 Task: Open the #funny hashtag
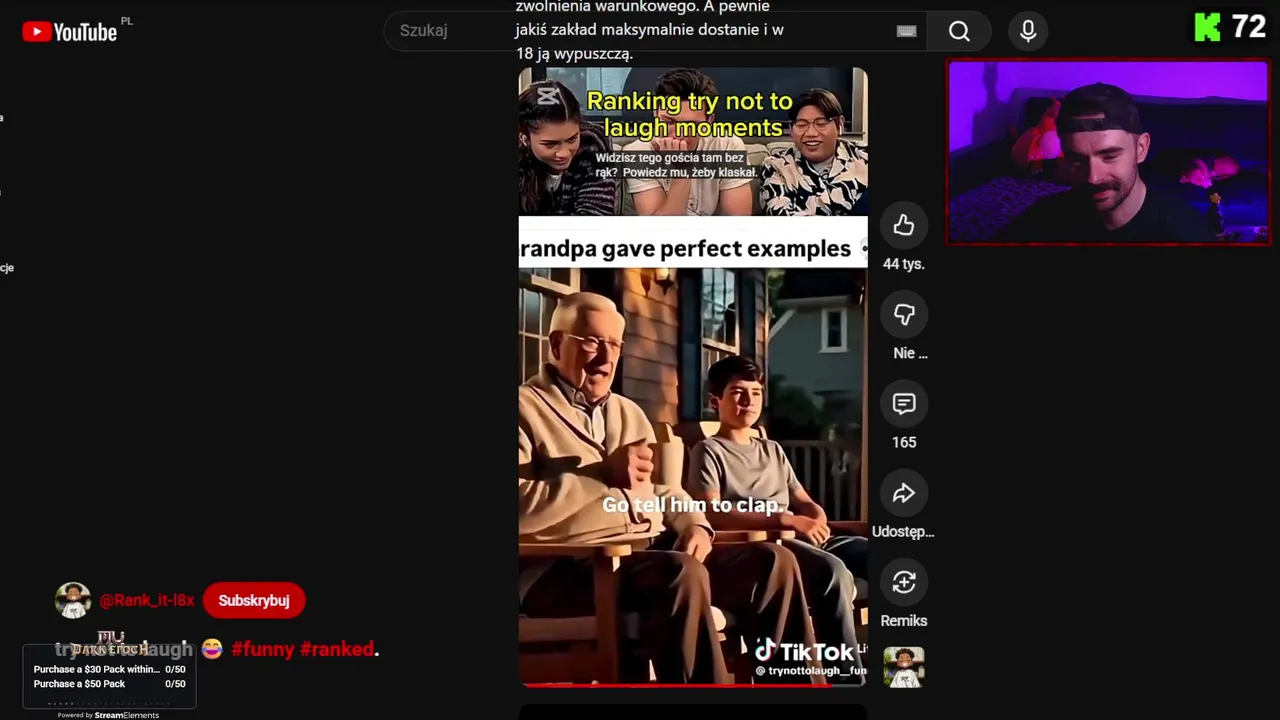263,649
